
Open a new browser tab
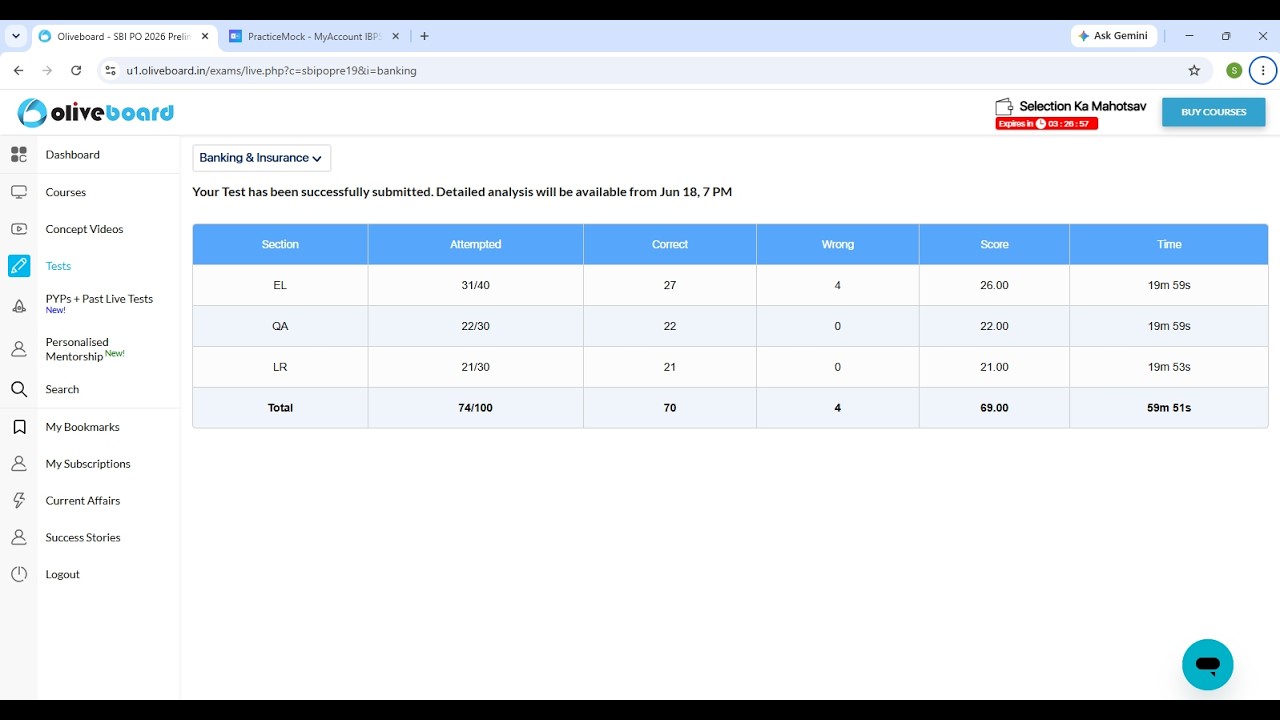424,36
